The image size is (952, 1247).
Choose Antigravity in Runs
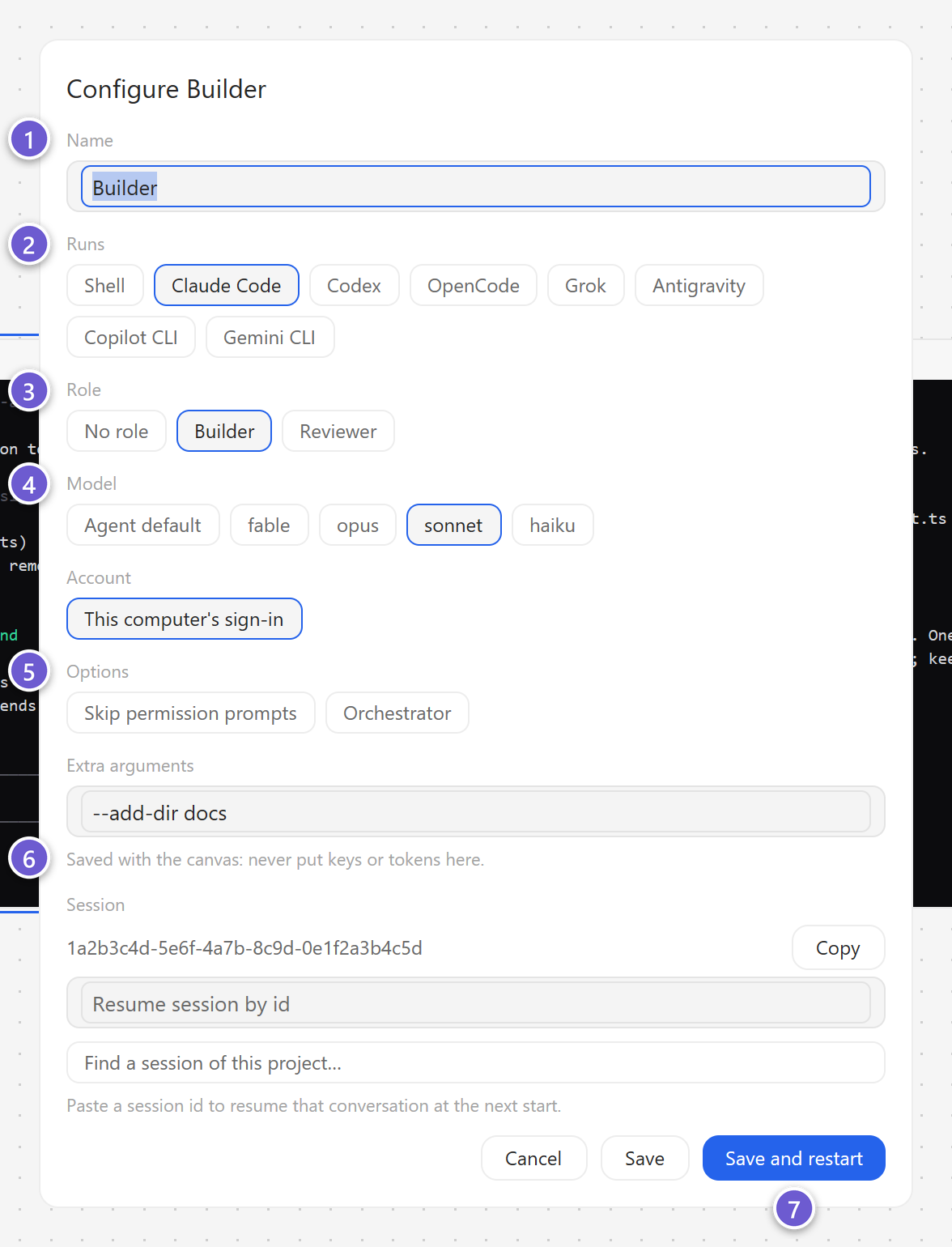click(699, 286)
